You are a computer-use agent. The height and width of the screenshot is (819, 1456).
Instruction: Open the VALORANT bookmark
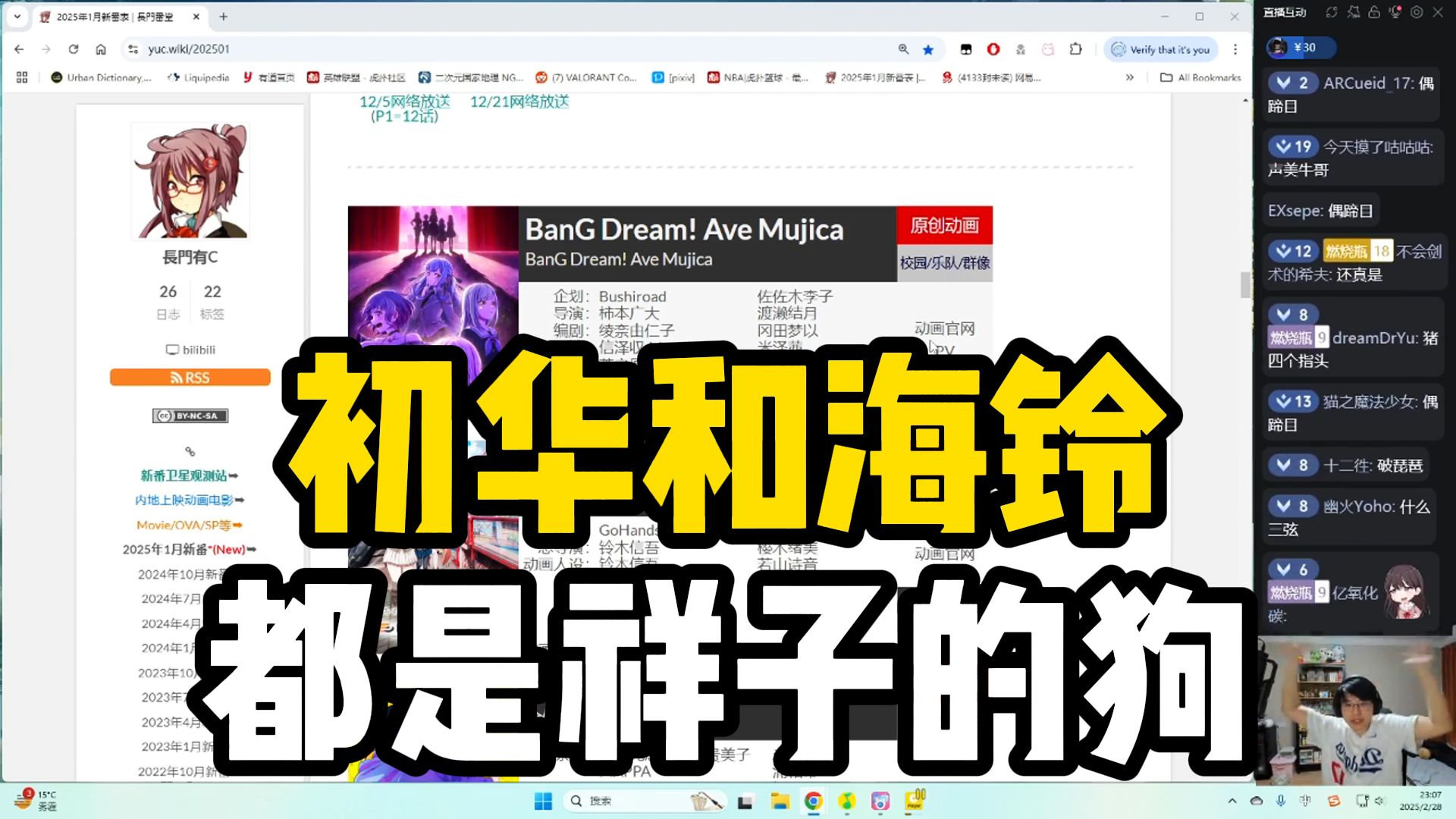pyautogui.click(x=586, y=77)
